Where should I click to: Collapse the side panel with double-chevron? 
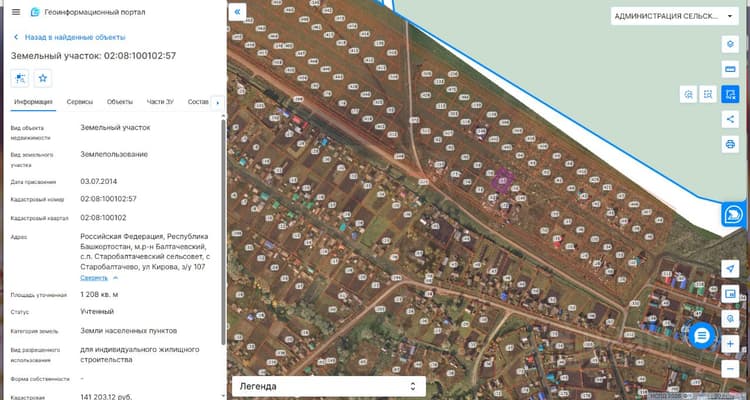tap(237, 12)
